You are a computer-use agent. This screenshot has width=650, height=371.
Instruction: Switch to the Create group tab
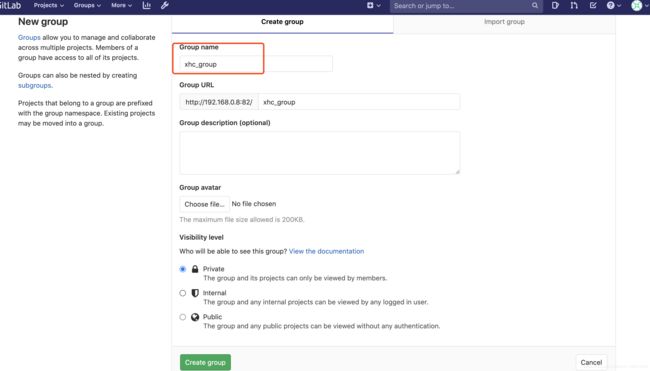pyautogui.click(x=282, y=22)
